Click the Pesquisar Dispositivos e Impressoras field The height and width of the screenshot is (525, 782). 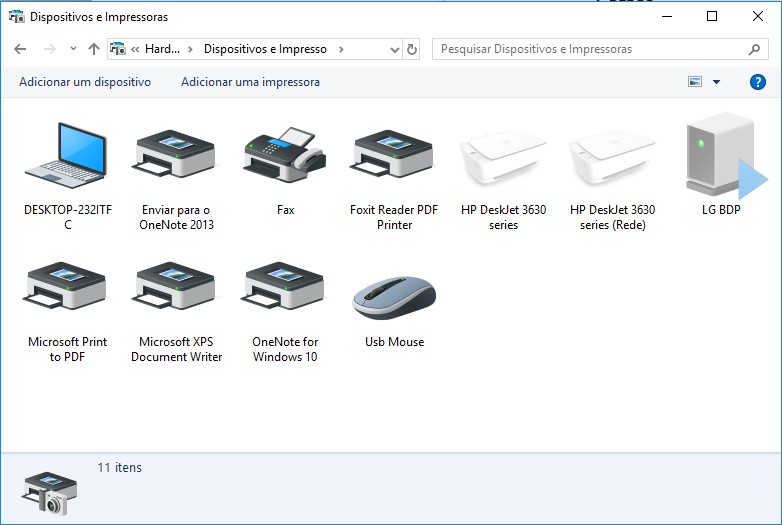point(600,49)
